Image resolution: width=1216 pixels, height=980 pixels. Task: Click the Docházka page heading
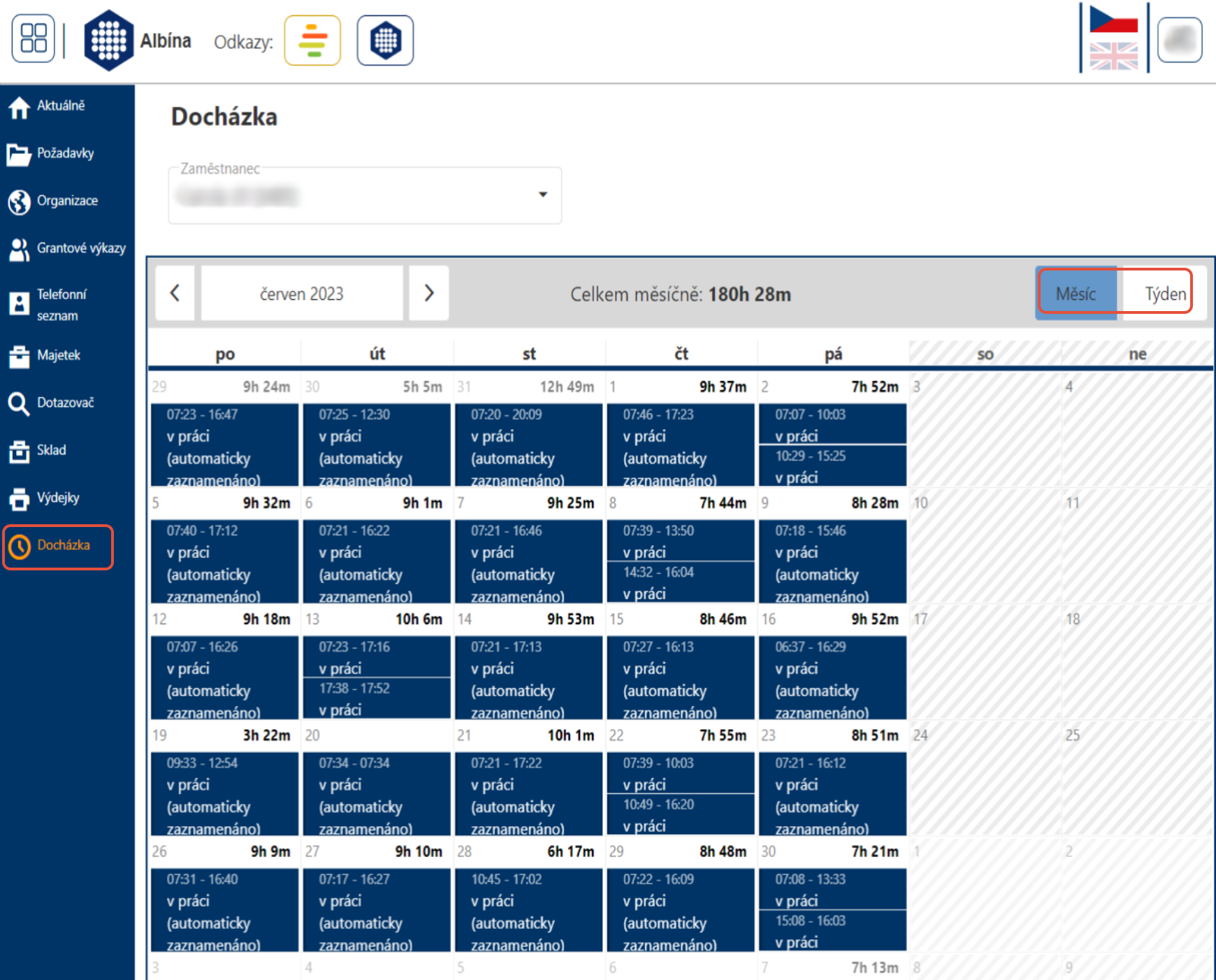coord(224,117)
